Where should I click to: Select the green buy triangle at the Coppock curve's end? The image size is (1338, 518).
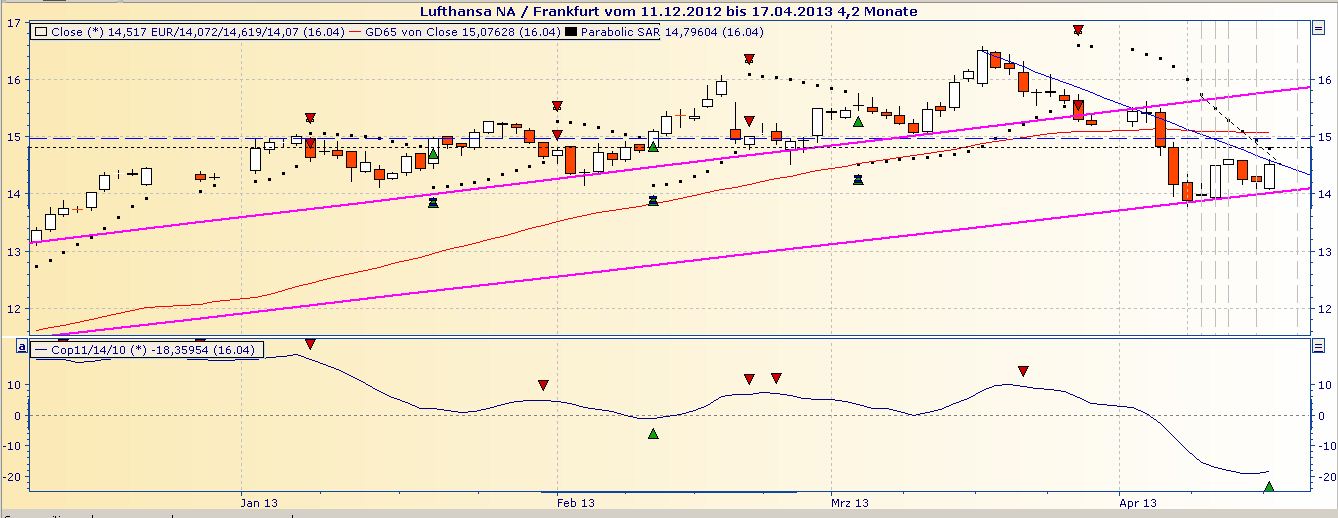click(x=1269, y=487)
